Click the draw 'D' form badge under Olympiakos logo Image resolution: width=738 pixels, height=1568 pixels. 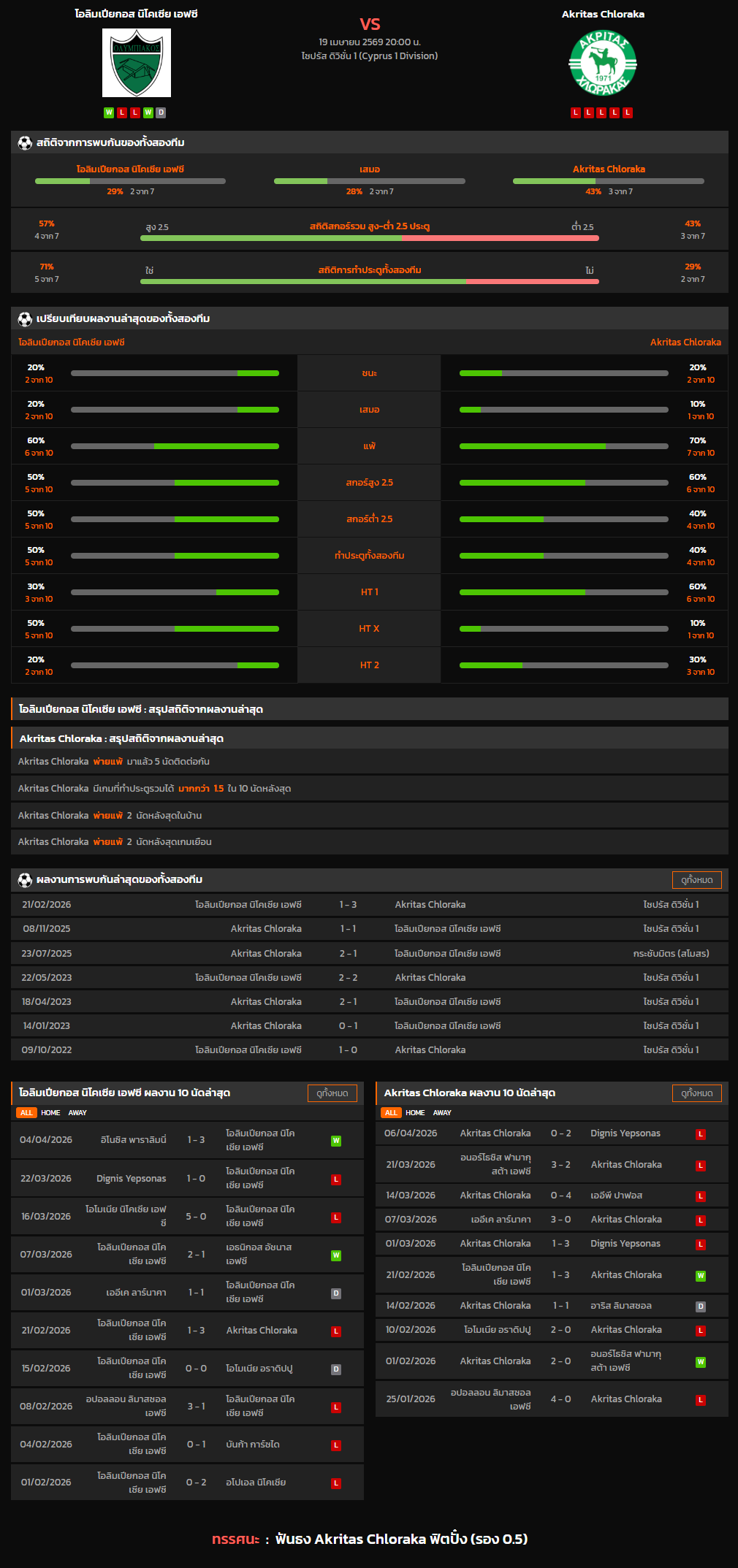coord(161,112)
